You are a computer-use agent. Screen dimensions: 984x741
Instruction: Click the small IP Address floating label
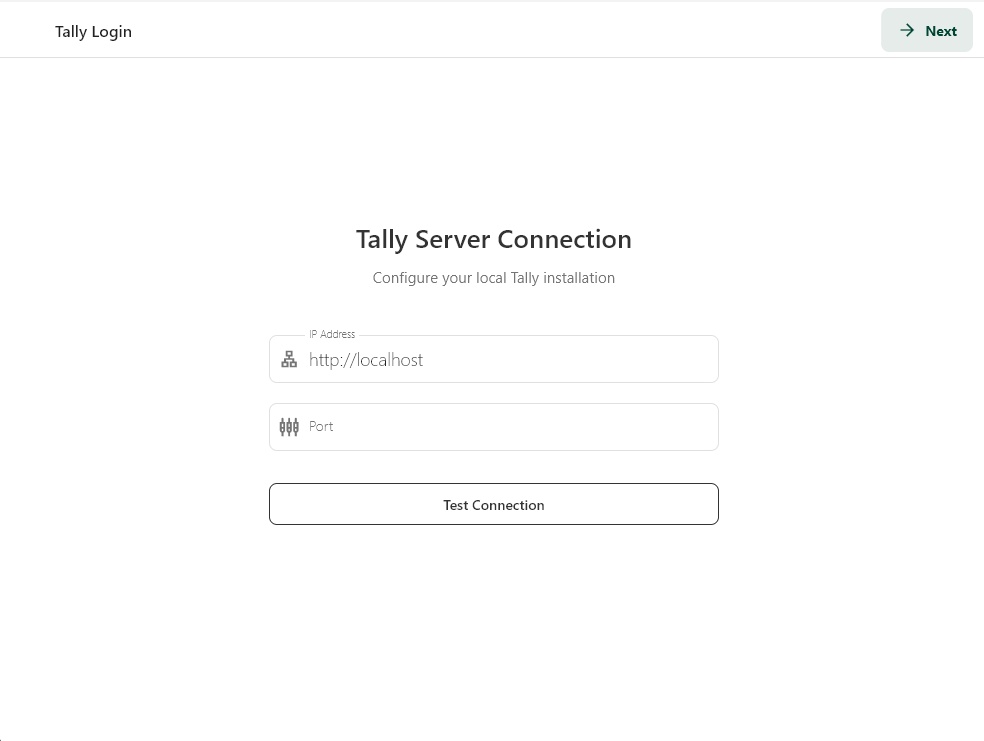[x=332, y=334]
